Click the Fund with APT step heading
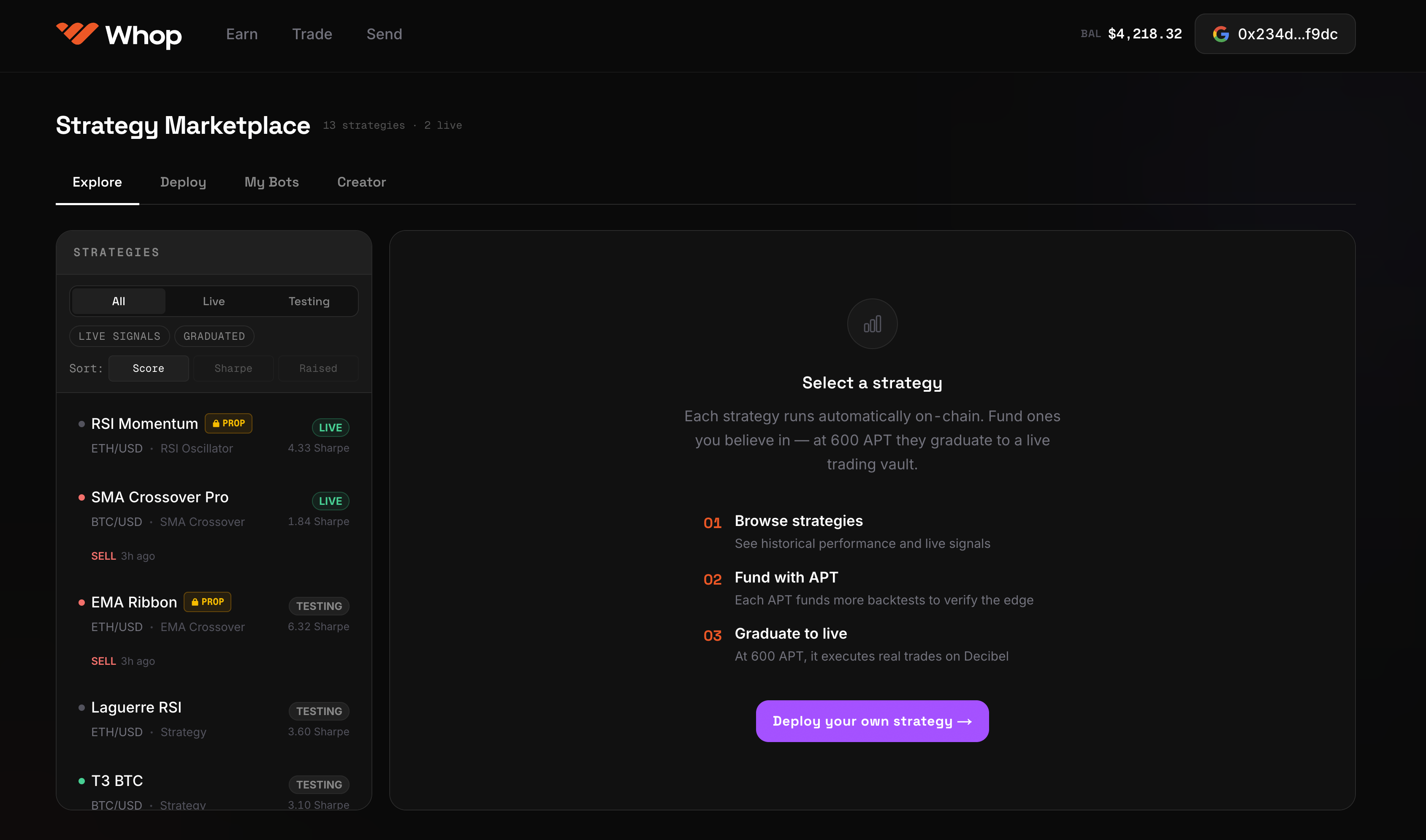The height and width of the screenshot is (840, 1426). tap(786, 577)
